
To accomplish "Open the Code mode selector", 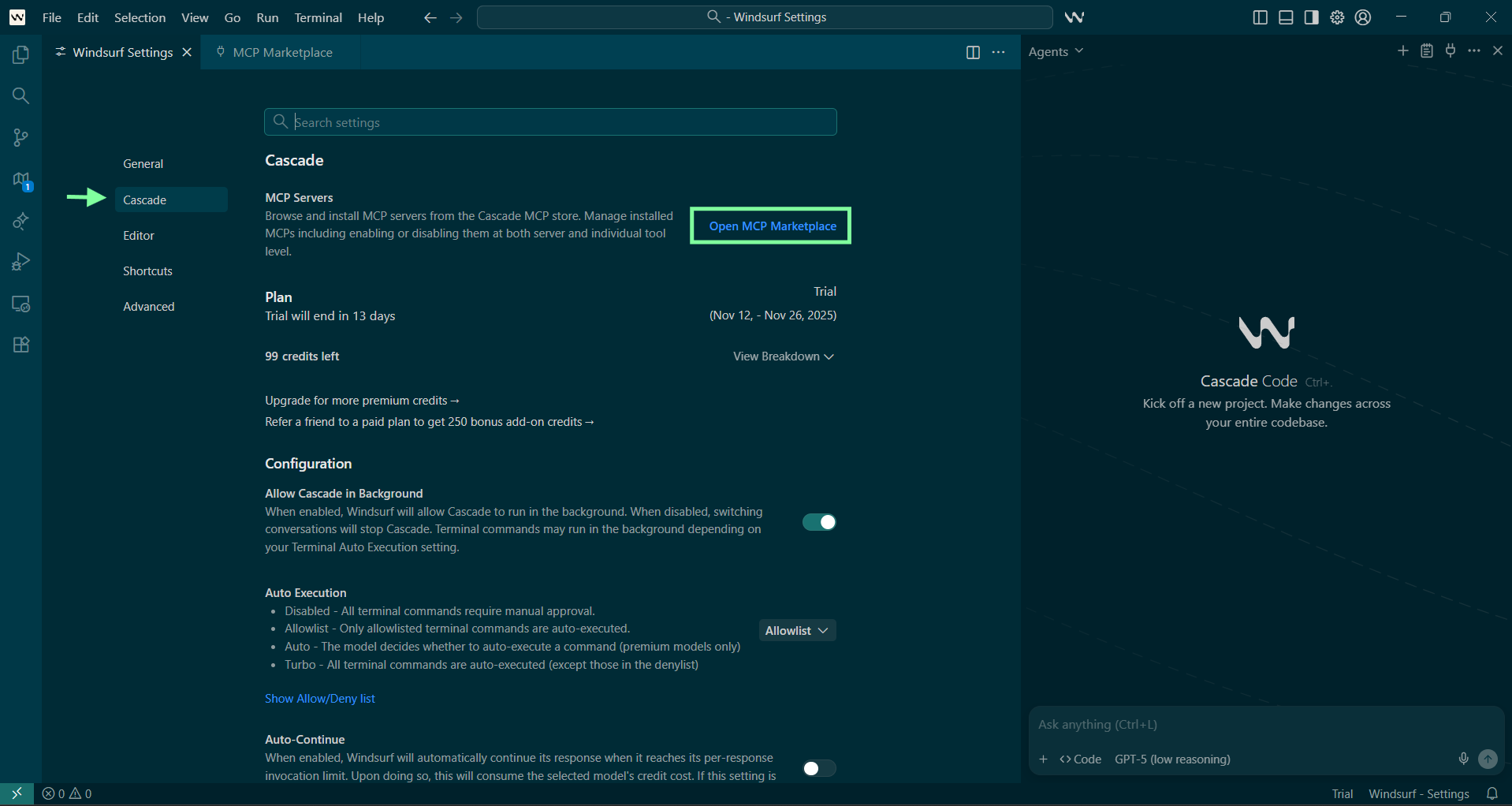I will tap(1081, 759).
